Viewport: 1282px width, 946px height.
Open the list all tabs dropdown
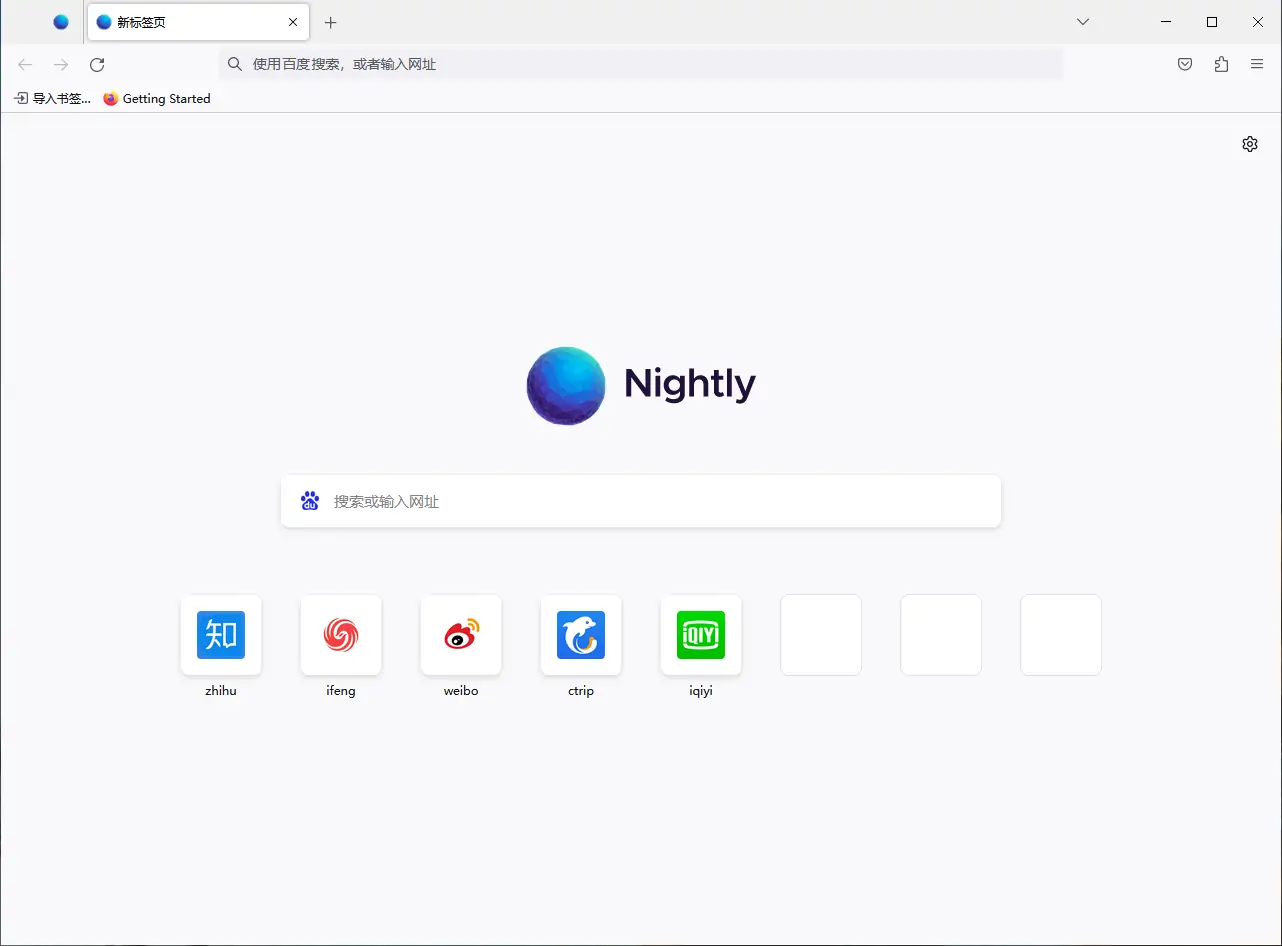(1082, 21)
